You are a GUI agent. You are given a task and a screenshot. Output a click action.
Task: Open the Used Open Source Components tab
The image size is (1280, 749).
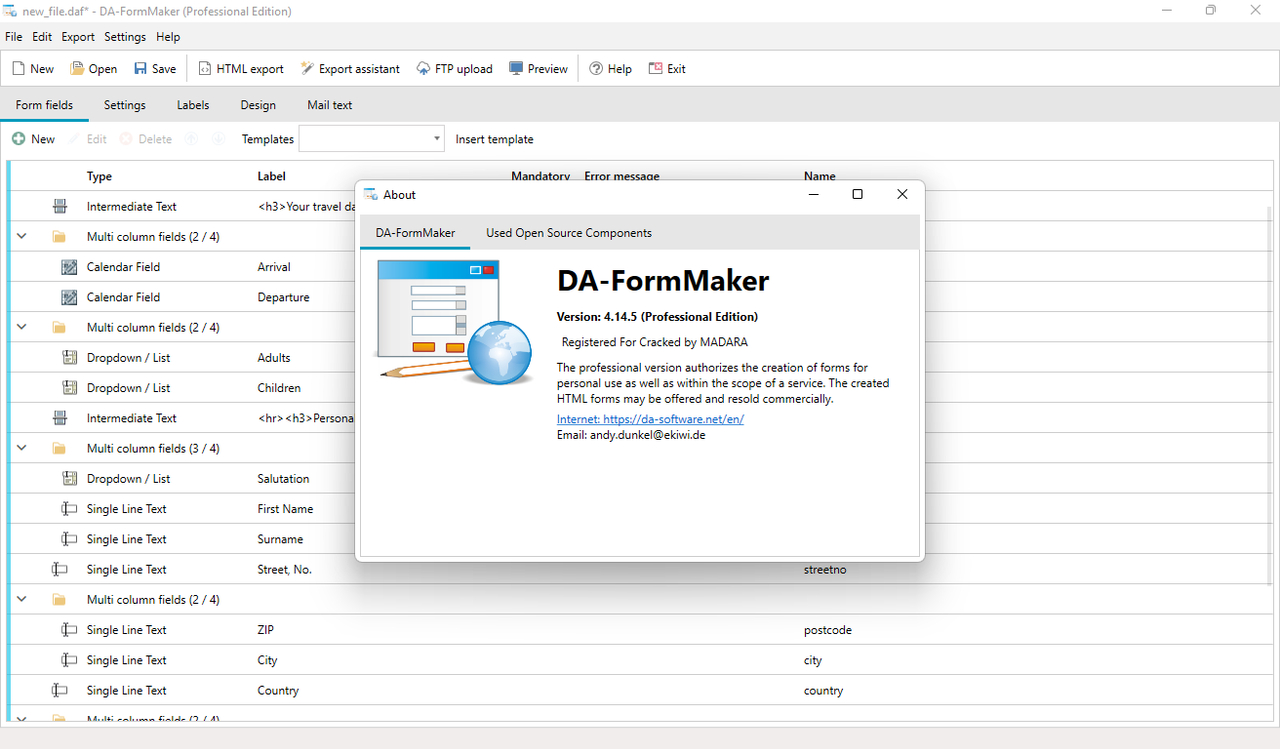569,233
